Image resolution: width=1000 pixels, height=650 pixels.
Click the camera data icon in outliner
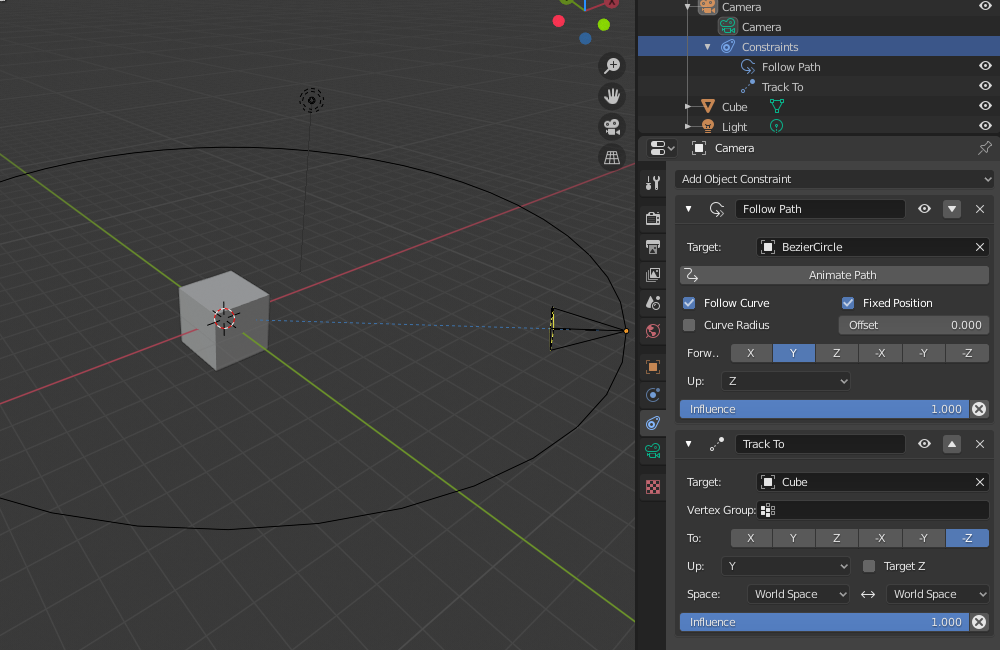click(727, 27)
